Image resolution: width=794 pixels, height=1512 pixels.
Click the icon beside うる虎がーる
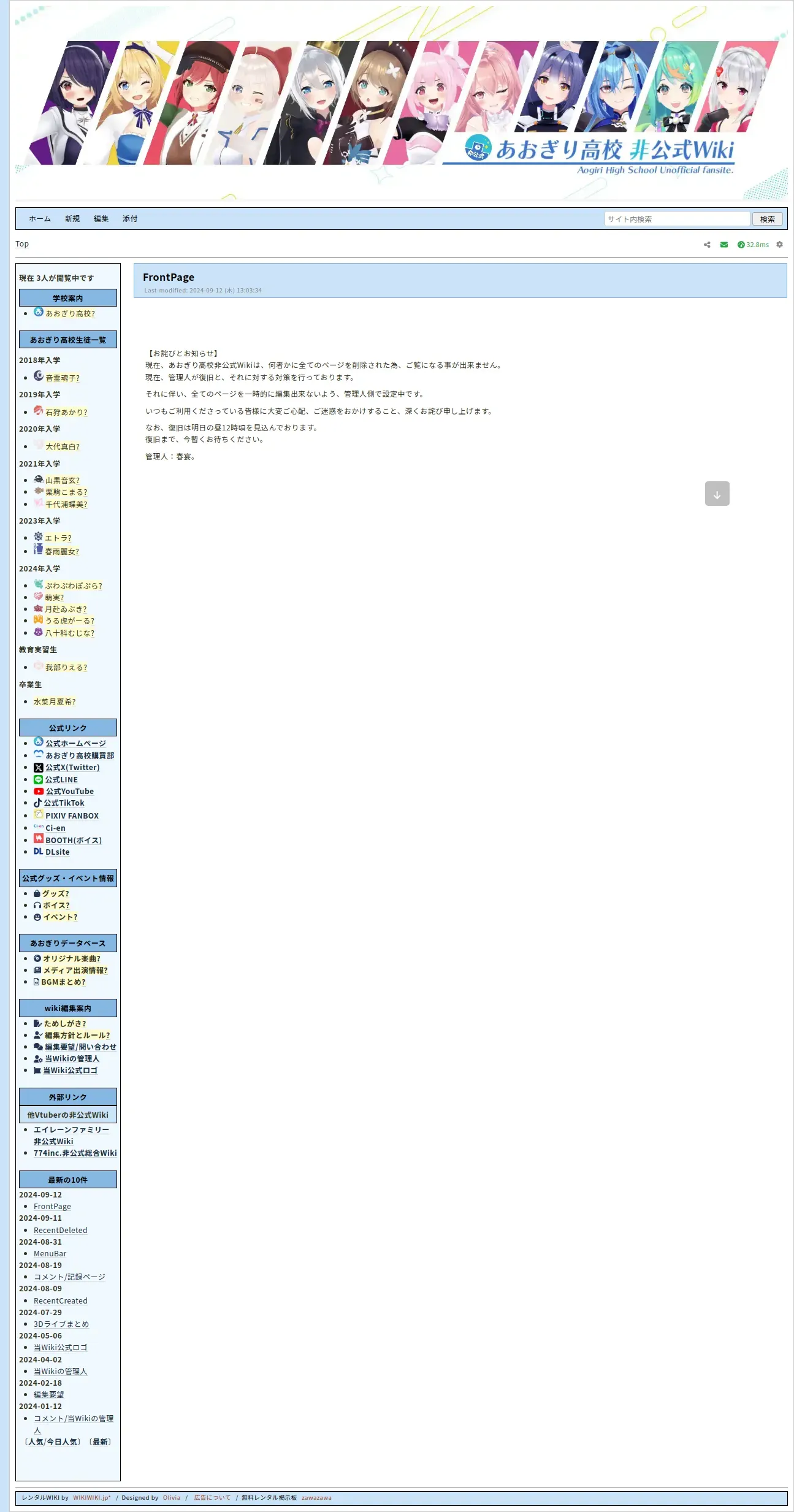[38, 620]
